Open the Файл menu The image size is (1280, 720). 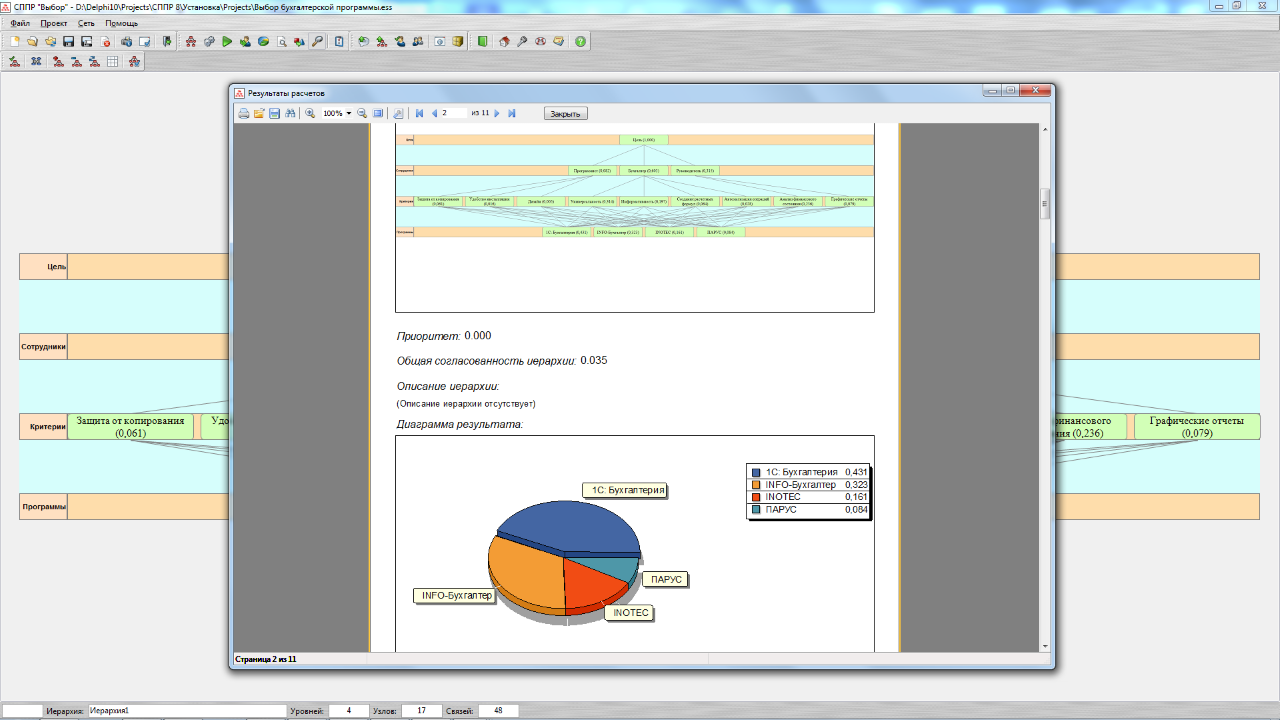click(x=20, y=23)
